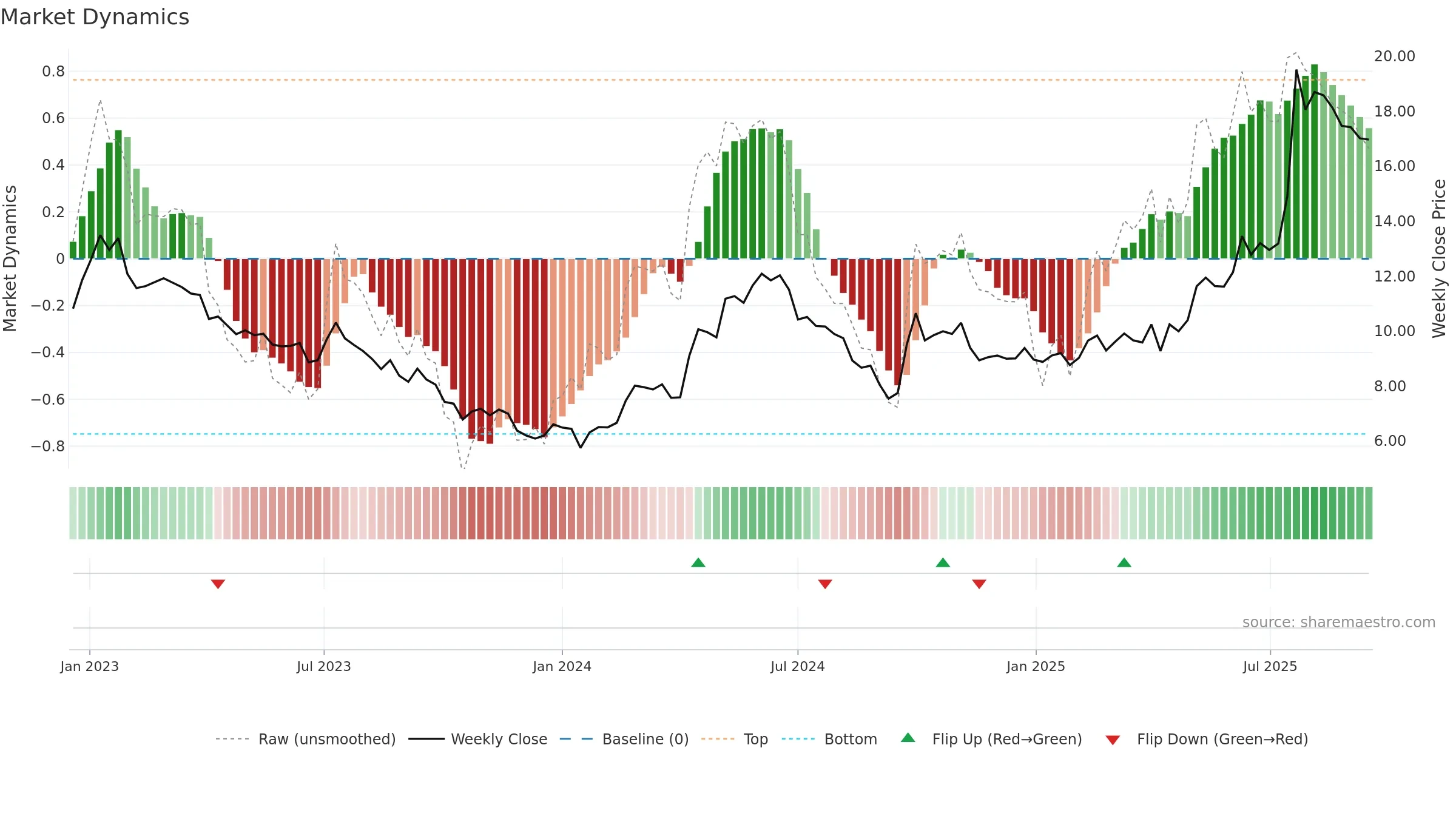Click the 0.2 left axis tick label
Screen dimensions: 1456x819
(53, 212)
